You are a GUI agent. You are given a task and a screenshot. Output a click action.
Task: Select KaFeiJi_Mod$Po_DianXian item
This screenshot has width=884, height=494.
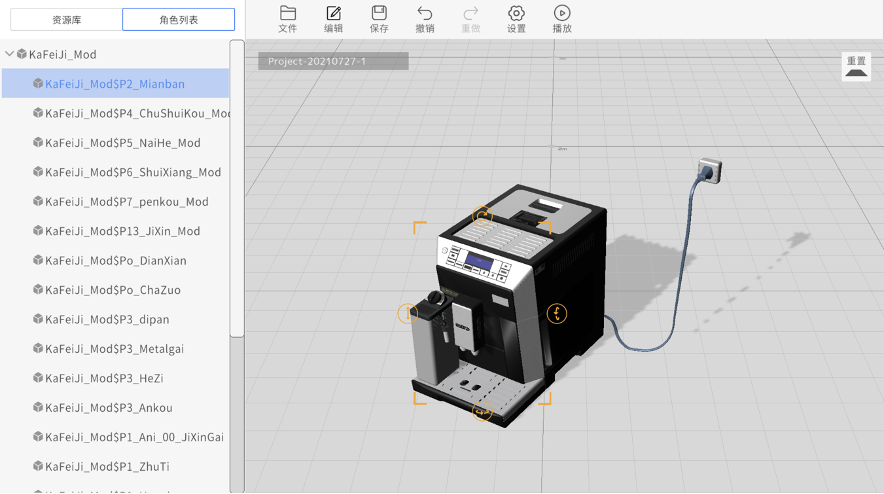click(115, 261)
